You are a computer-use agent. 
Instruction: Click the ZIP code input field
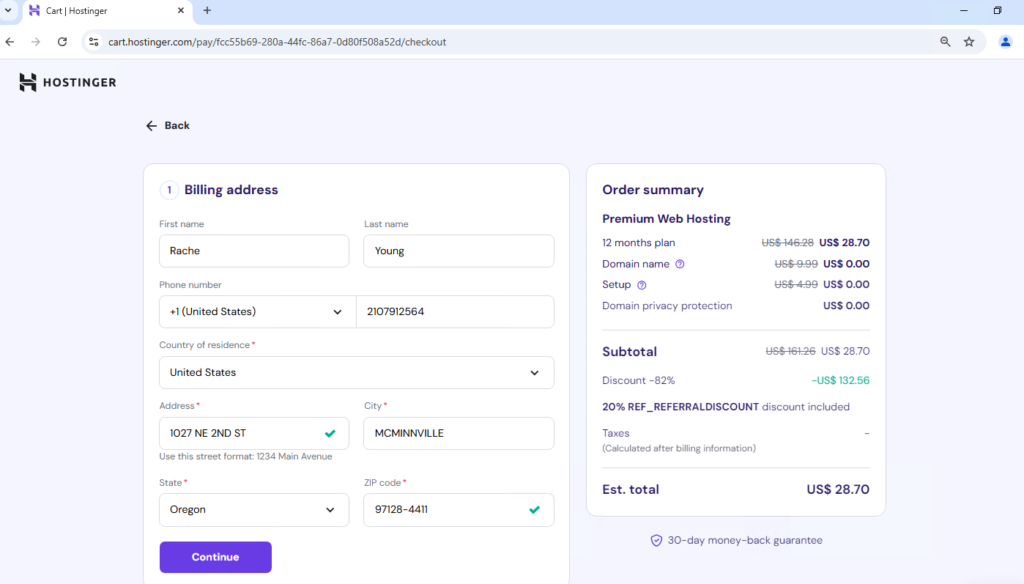coord(445,510)
